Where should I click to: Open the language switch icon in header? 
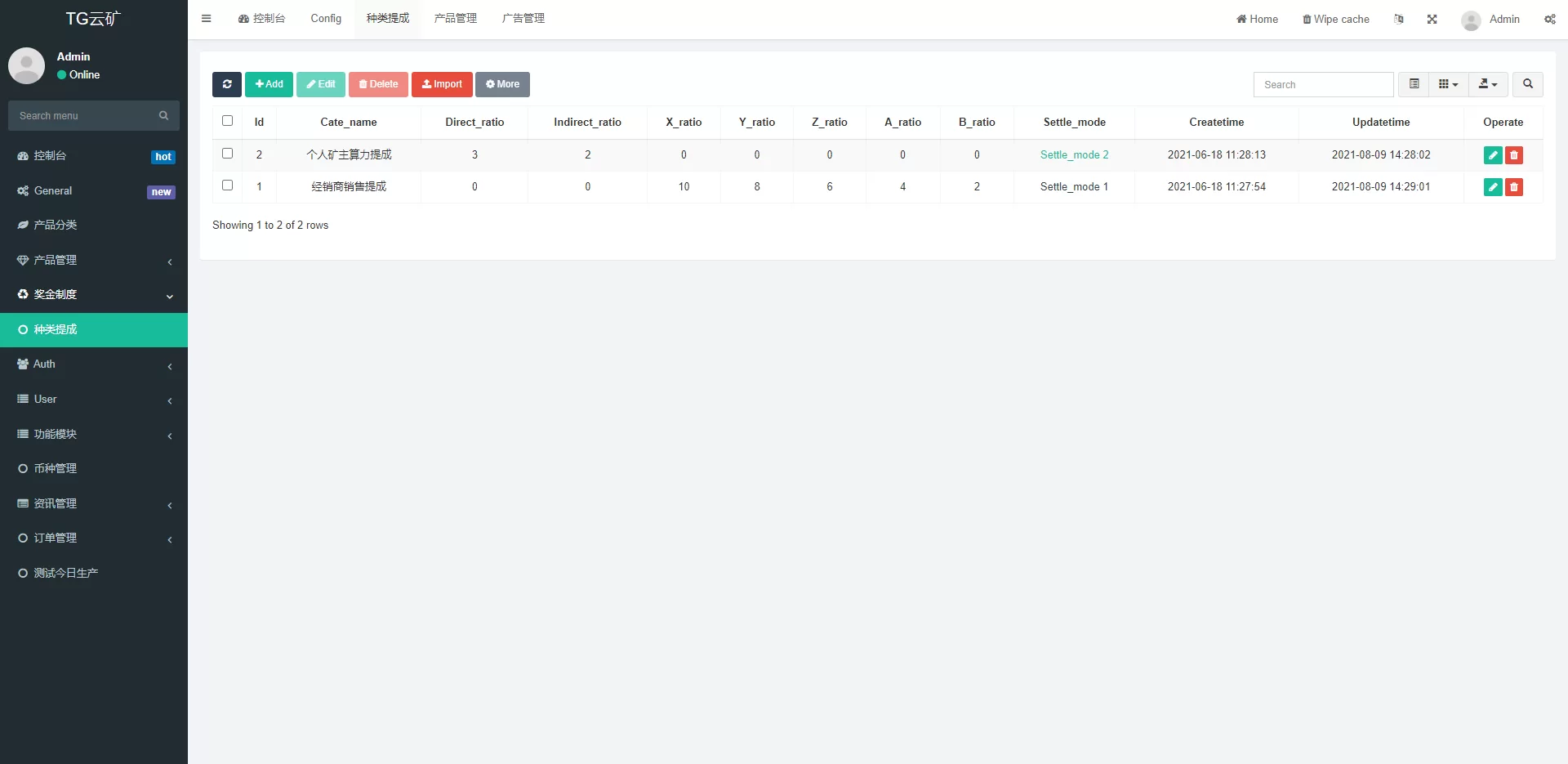coord(1399,19)
